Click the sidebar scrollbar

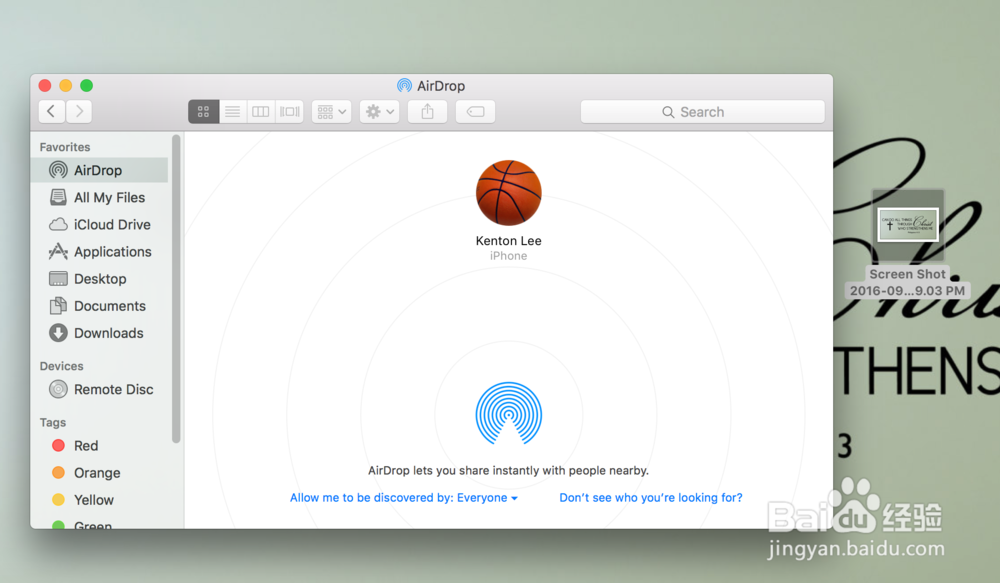(176, 288)
